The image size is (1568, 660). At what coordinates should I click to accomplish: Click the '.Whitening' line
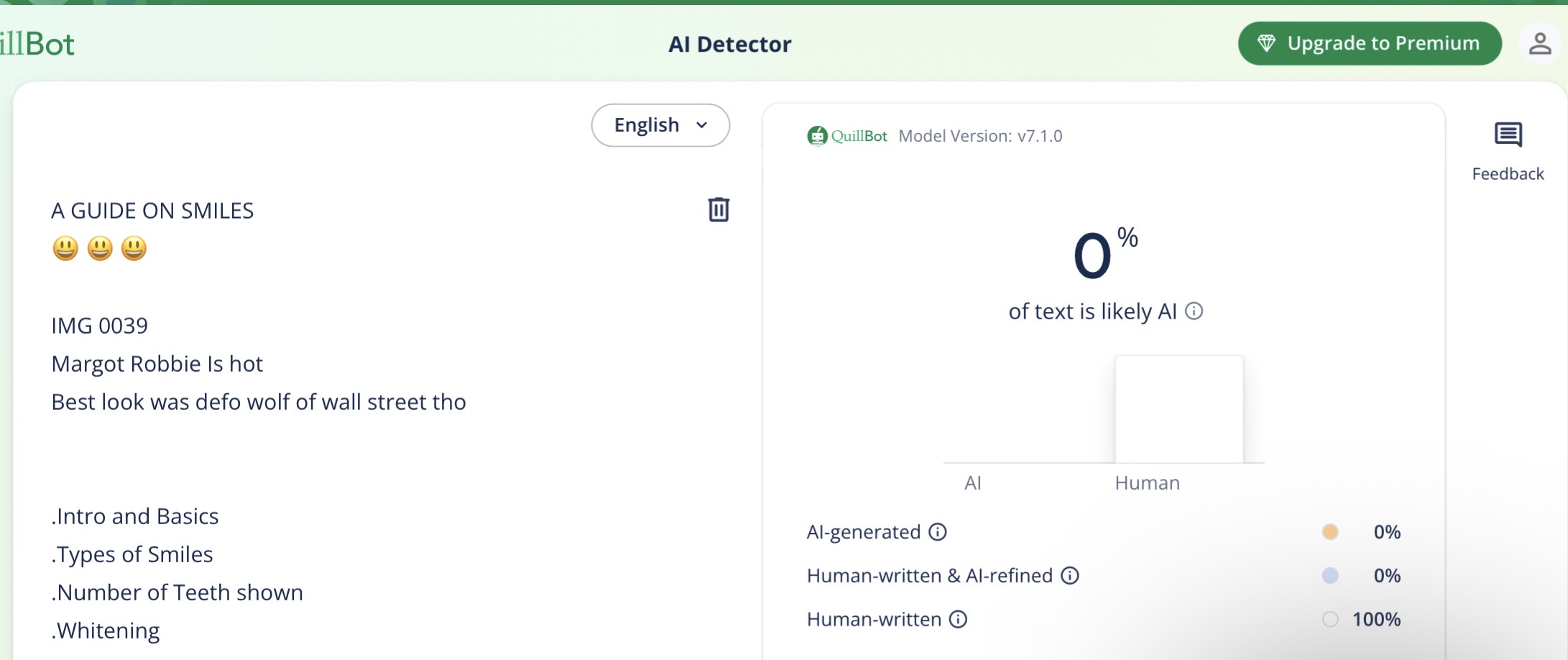[x=106, y=631]
